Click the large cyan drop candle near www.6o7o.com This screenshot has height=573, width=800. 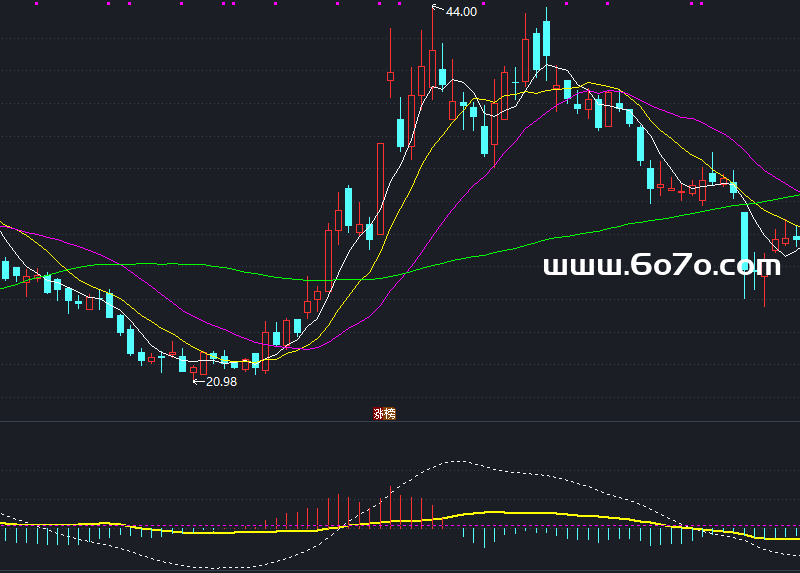744,240
